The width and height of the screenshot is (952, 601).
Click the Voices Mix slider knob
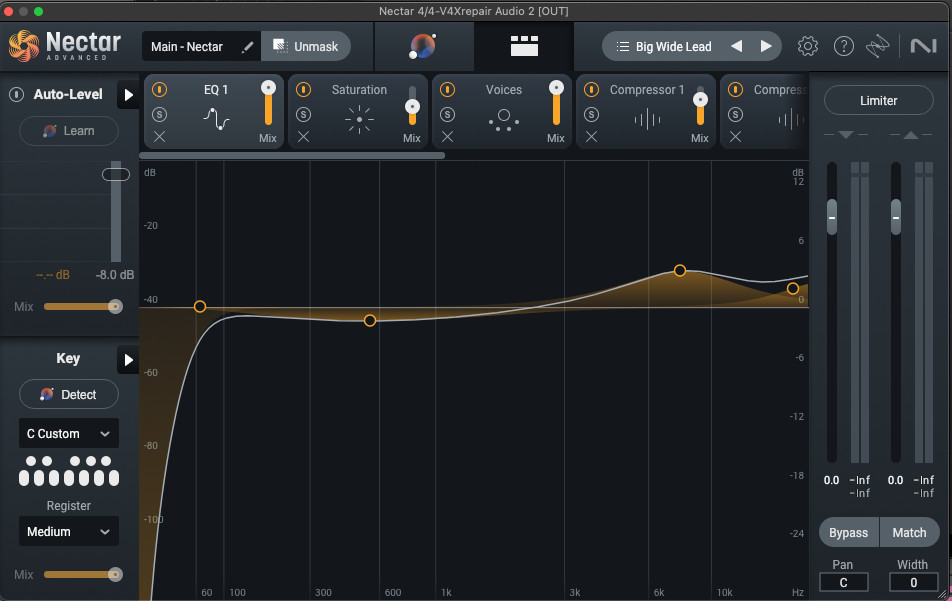[556, 88]
